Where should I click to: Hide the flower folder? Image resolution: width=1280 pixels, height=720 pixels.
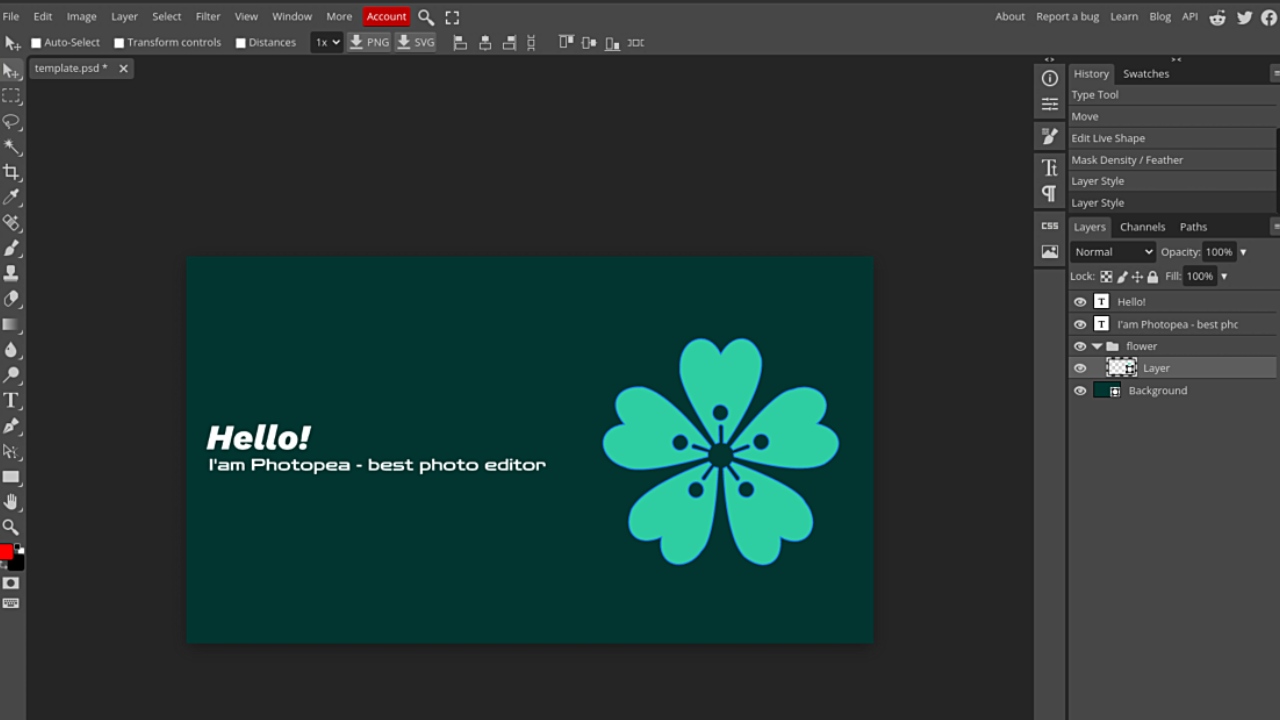[1080, 346]
